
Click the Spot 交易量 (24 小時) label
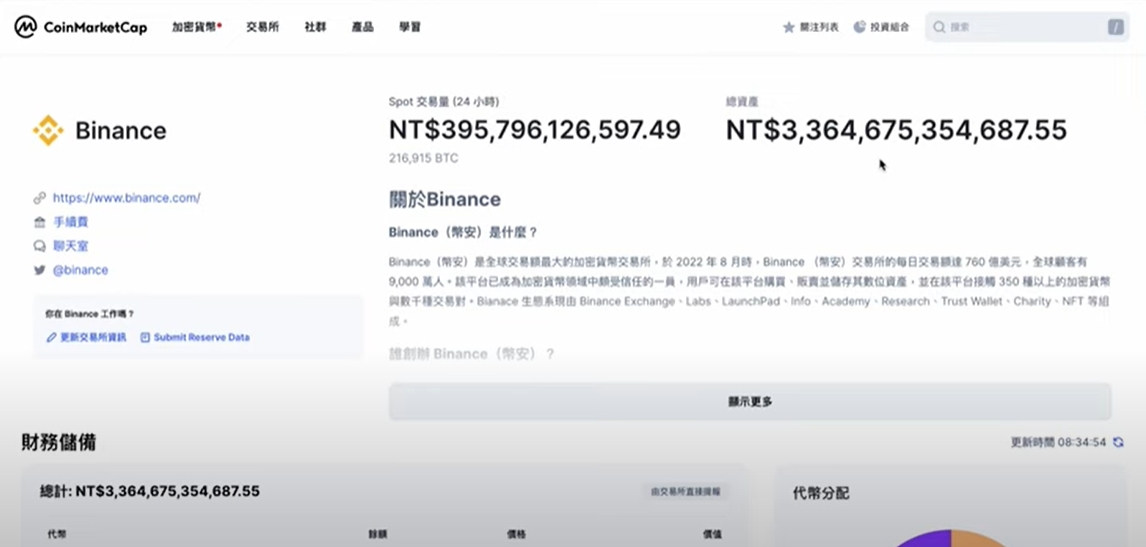pos(444,102)
